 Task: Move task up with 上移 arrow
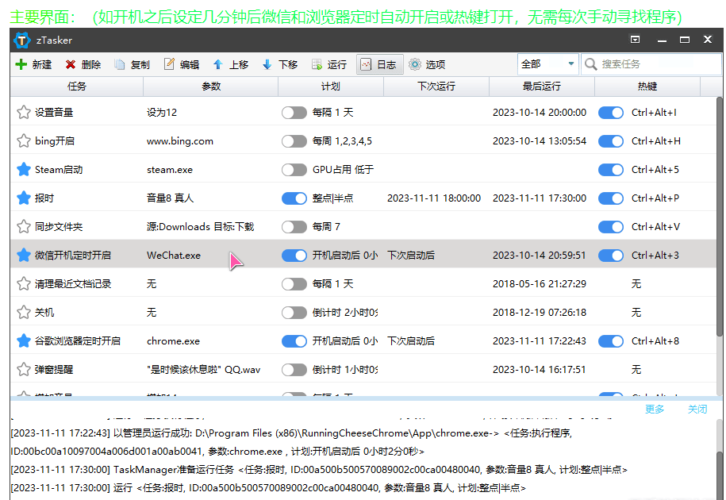[x=218, y=64]
